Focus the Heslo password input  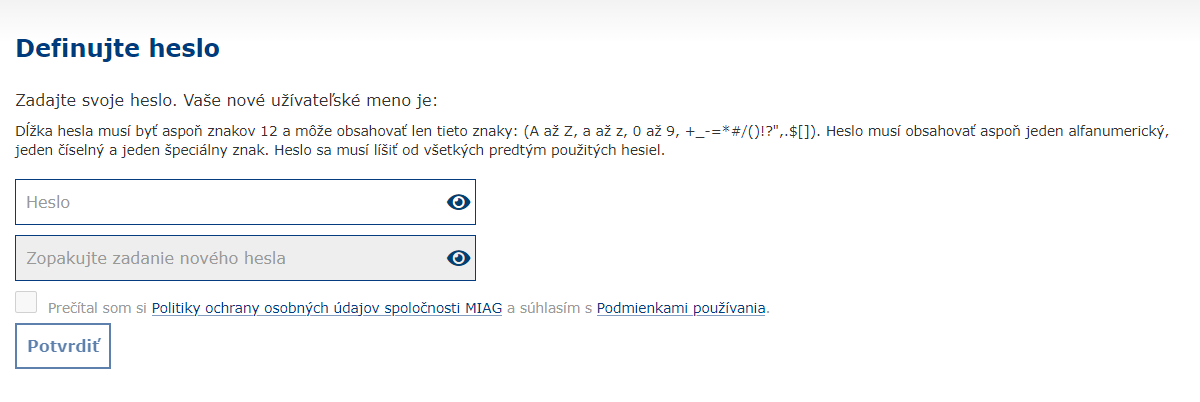tap(245, 202)
